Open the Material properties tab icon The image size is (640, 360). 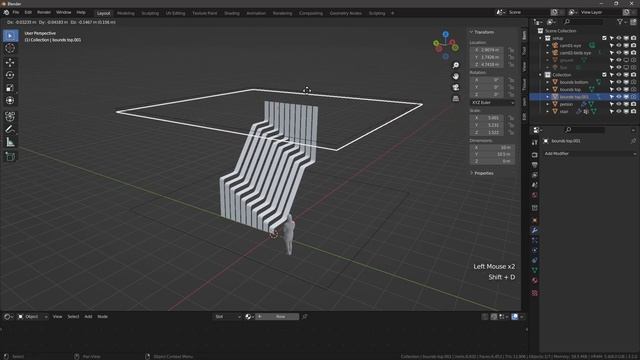click(535, 280)
